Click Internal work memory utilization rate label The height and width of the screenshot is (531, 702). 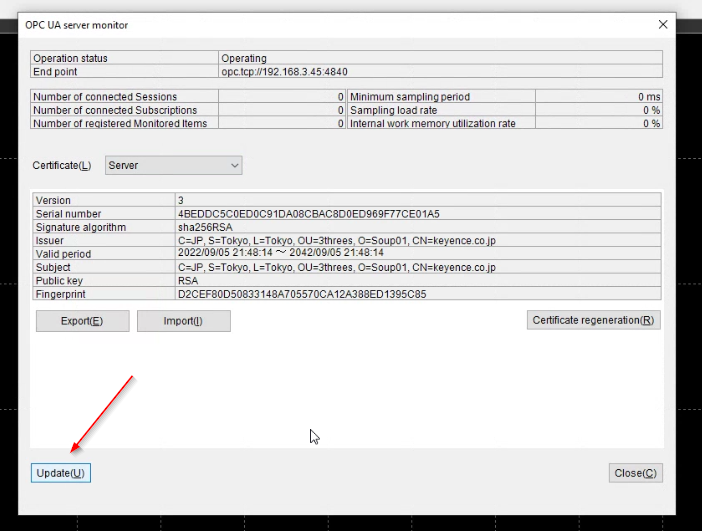tap(432, 124)
